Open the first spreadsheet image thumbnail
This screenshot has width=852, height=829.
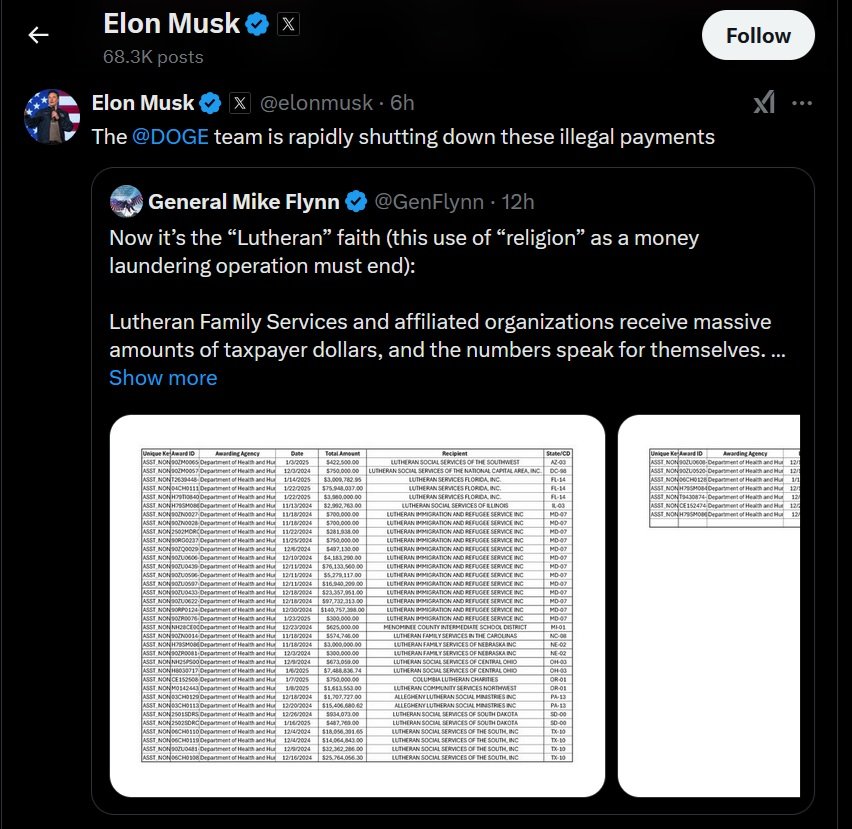(x=357, y=605)
